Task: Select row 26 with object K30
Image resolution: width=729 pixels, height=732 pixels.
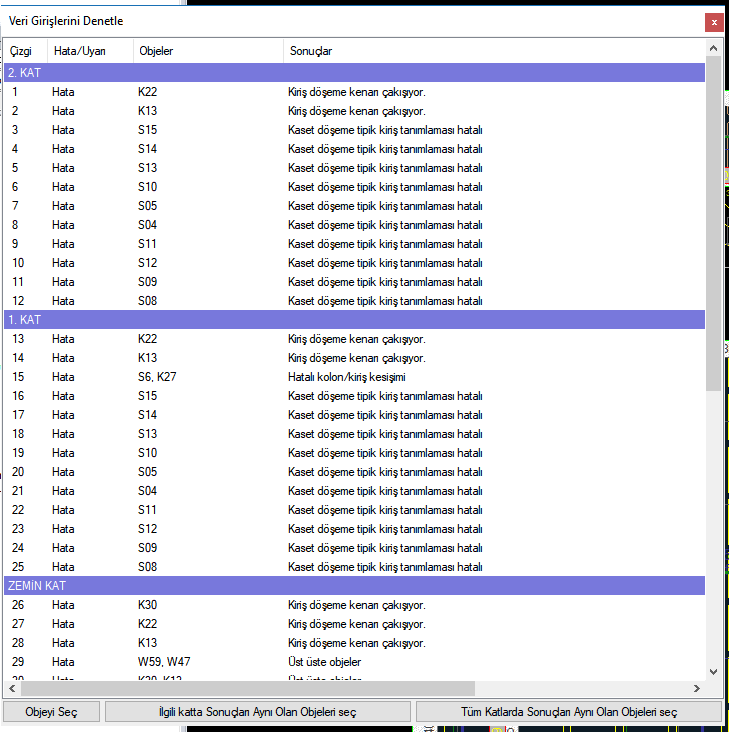Action: click(x=354, y=605)
